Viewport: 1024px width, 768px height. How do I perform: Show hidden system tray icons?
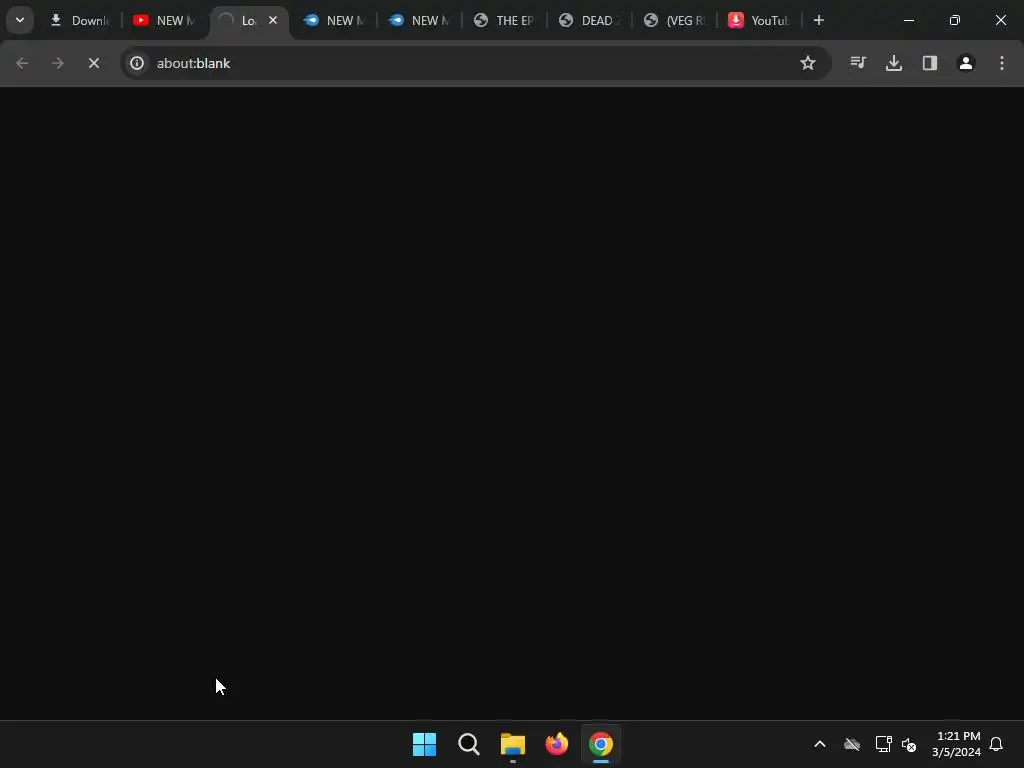[820, 744]
